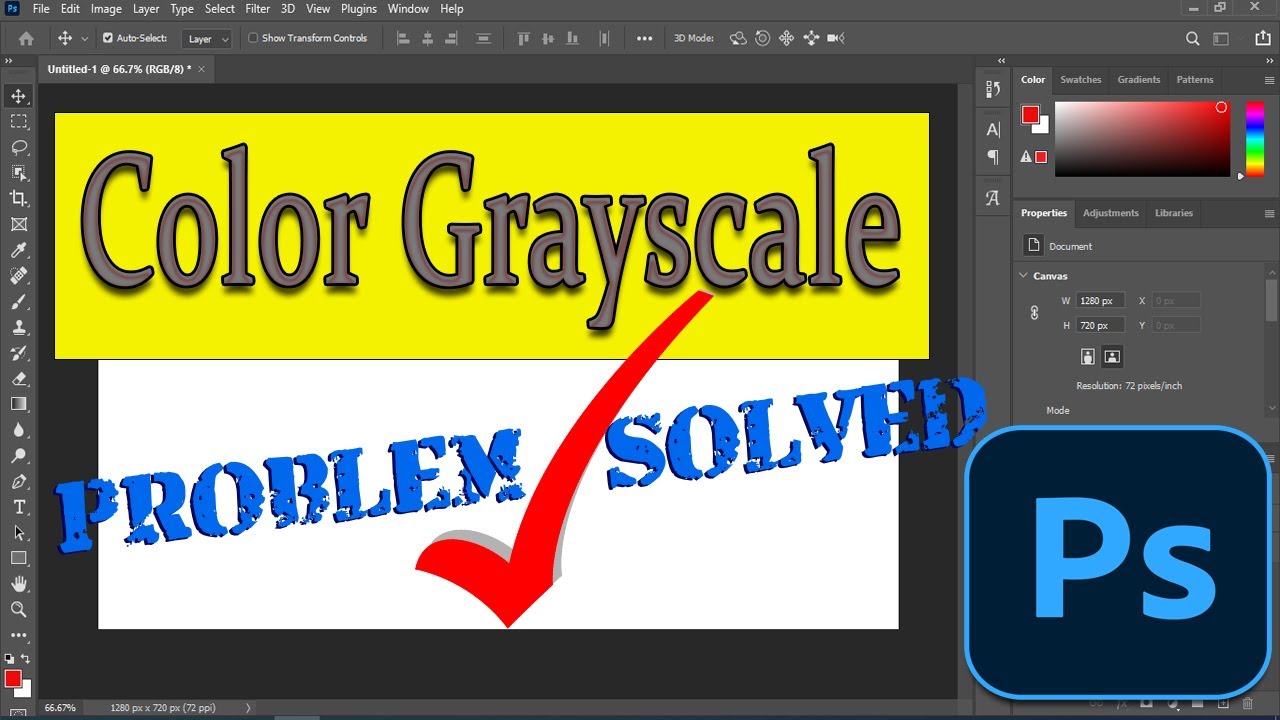Click the align left edges icon

404,38
